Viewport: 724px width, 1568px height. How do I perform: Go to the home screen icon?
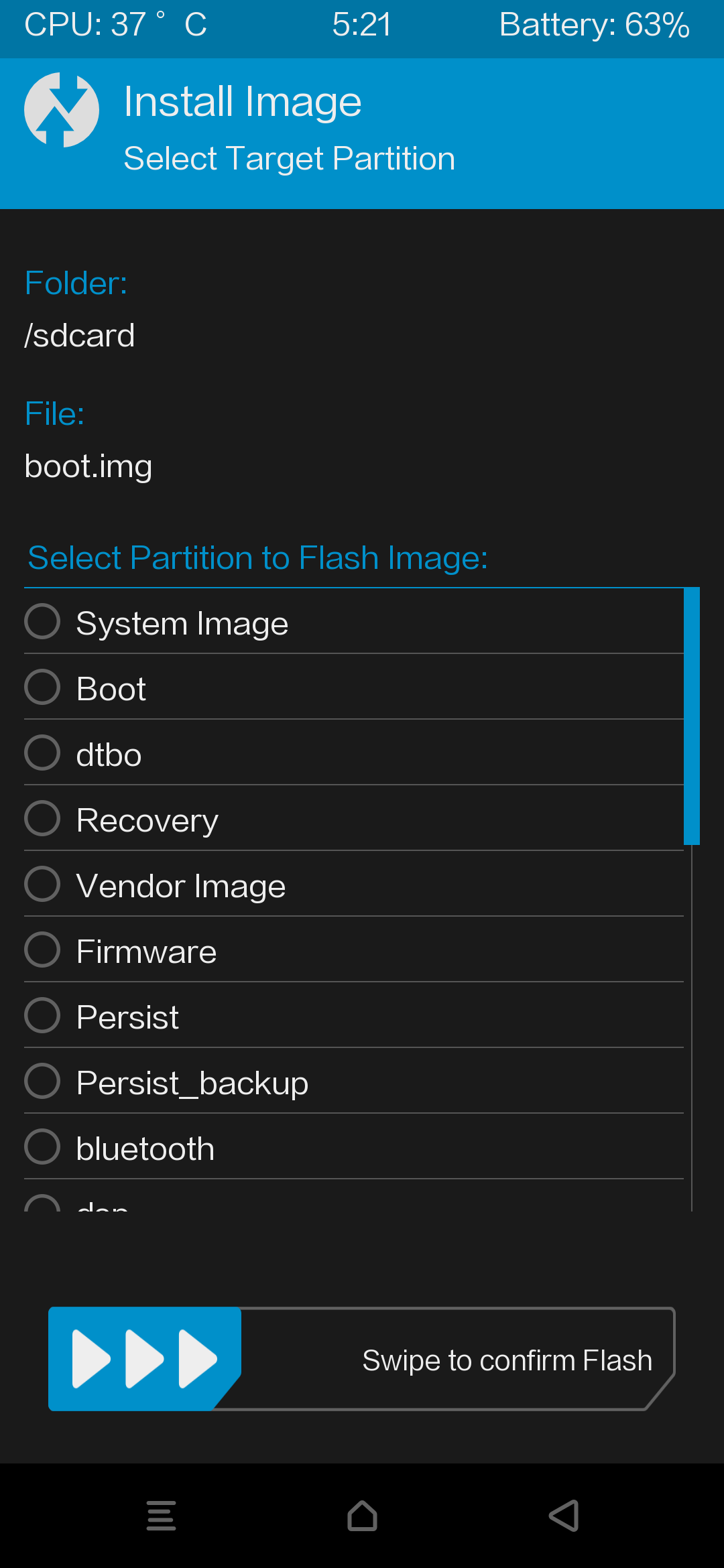point(362,1516)
